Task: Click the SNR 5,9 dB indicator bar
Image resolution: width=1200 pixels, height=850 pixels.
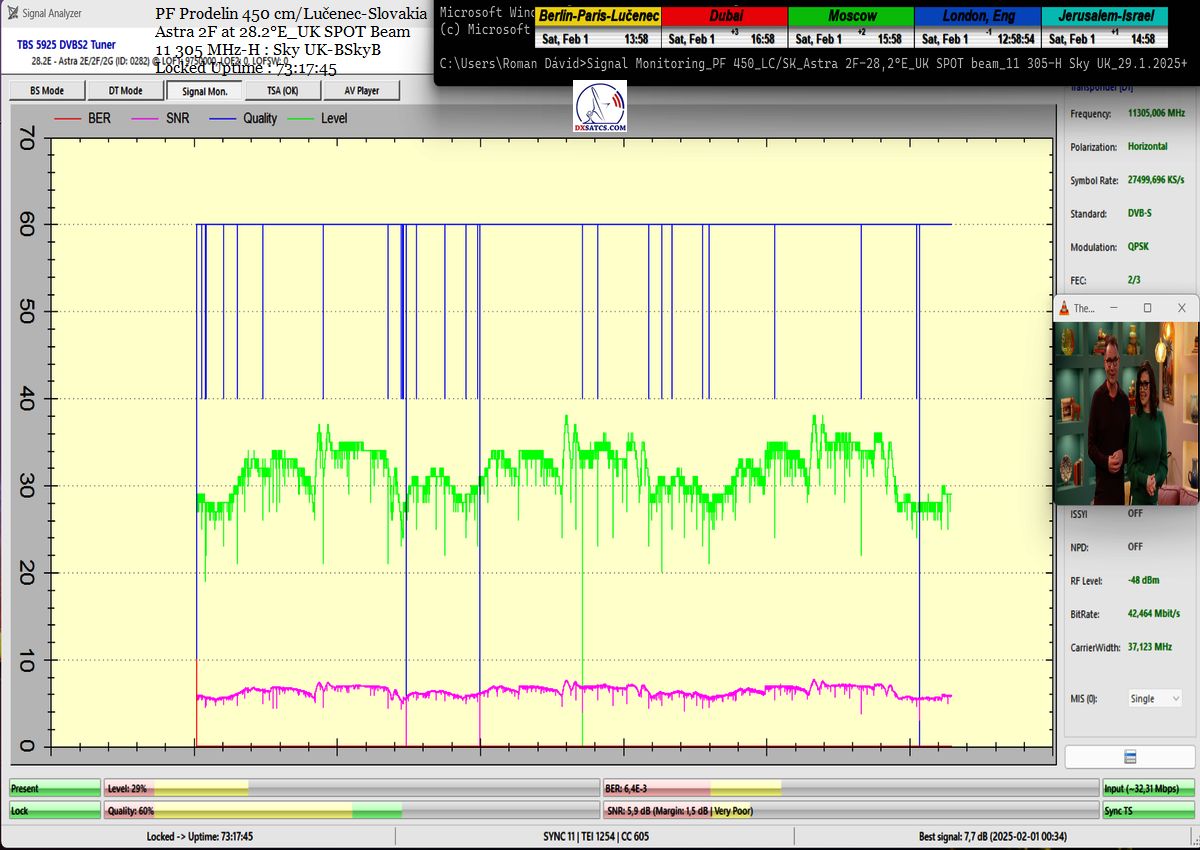Action: click(x=850, y=811)
